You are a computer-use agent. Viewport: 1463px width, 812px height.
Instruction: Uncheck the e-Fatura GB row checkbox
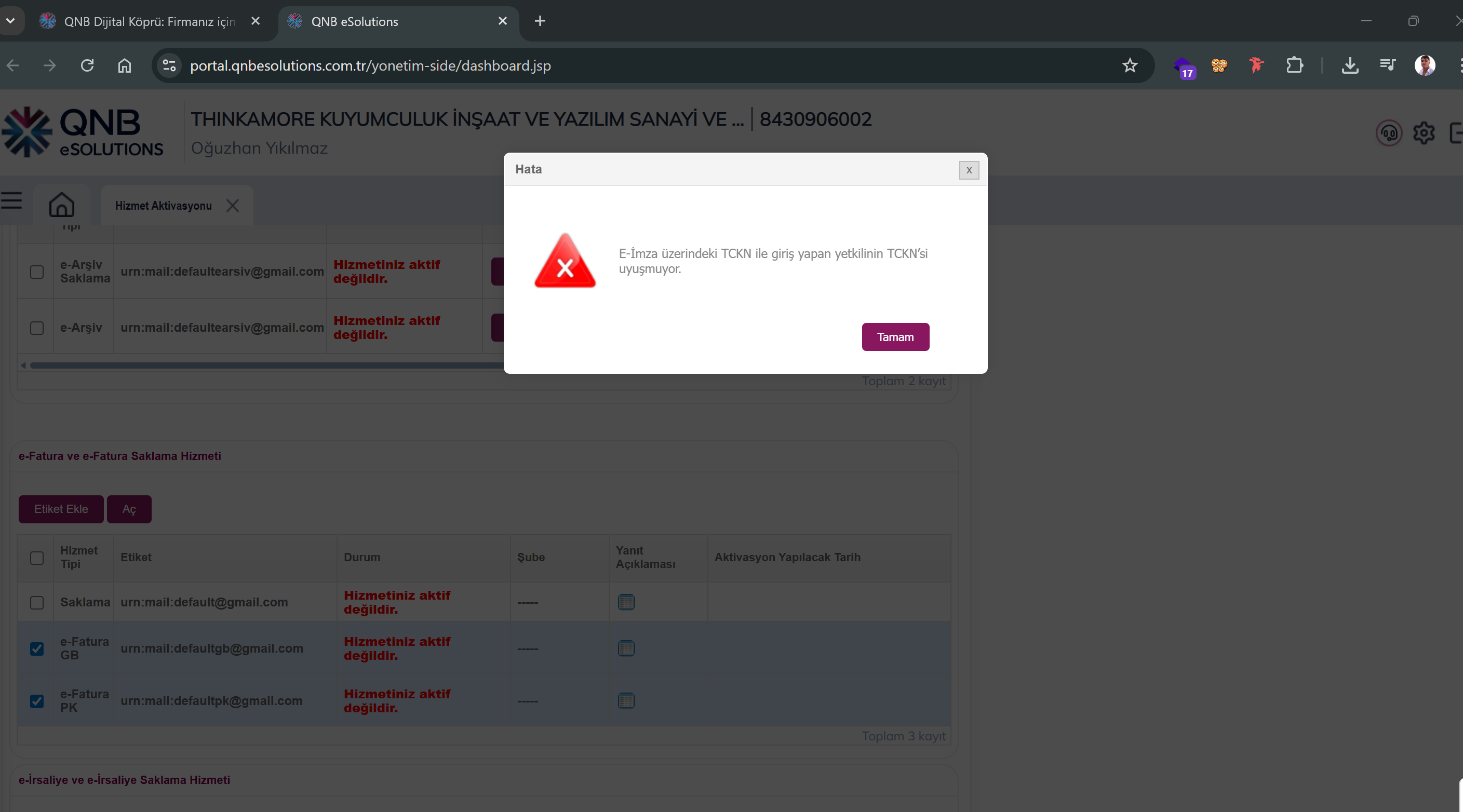tap(37, 649)
